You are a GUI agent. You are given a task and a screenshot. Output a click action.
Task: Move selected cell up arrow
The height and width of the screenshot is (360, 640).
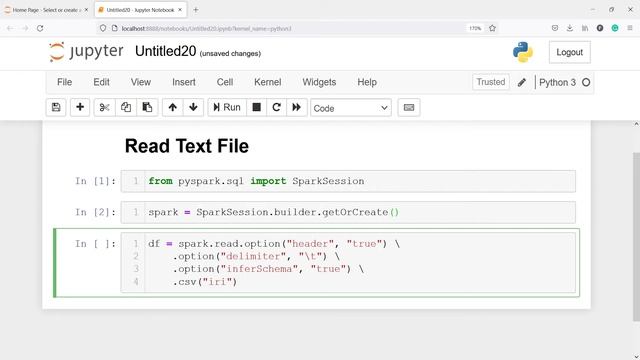[172, 107]
